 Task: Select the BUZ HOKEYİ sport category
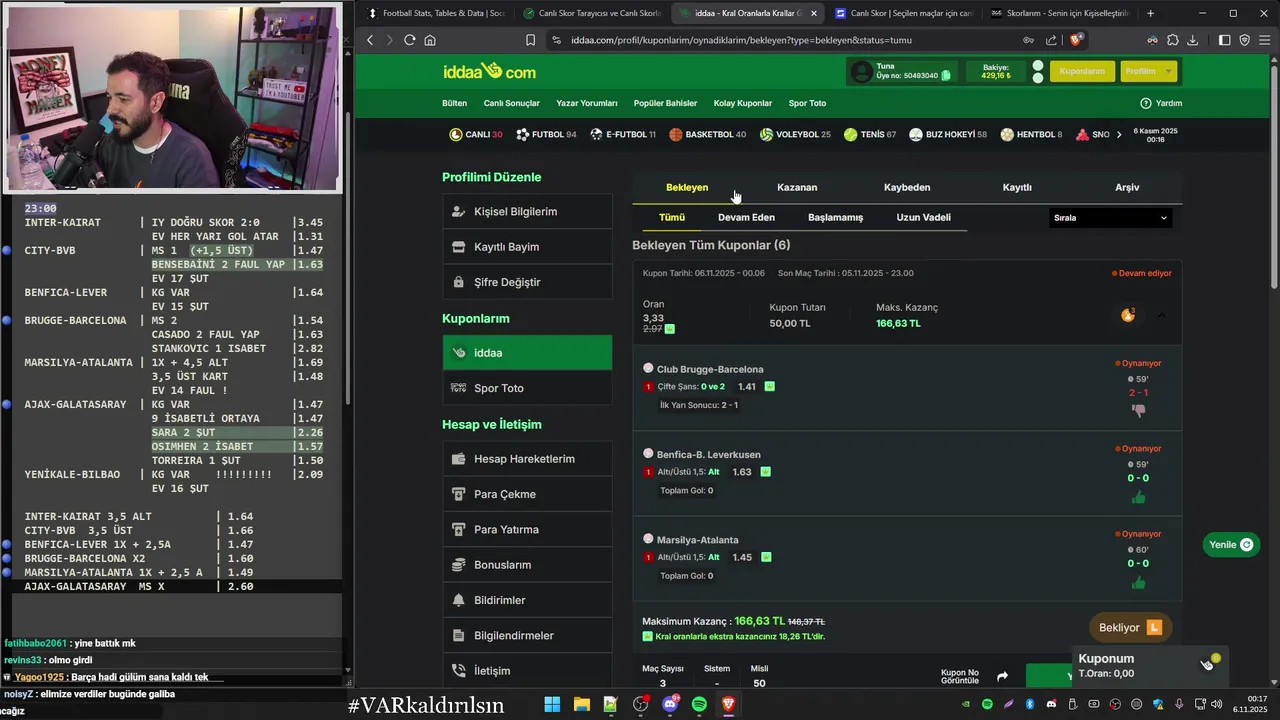click(x=948, y=134)
